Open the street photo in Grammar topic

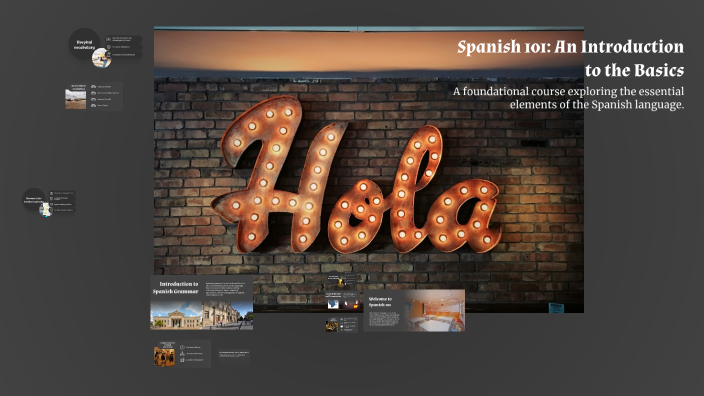tap(228, 315)
